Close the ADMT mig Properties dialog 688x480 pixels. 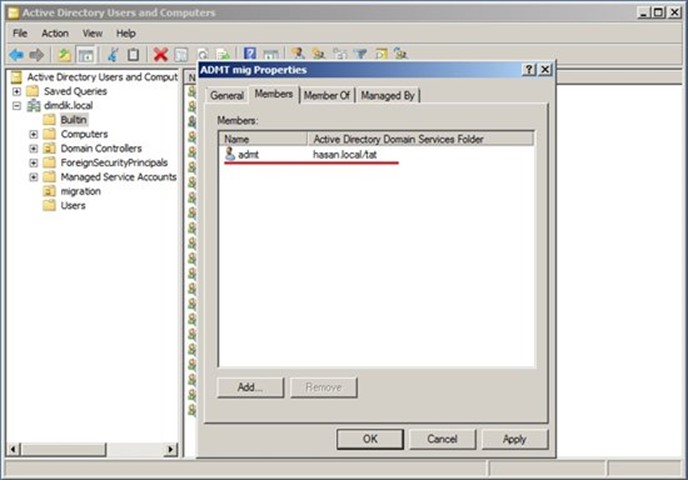(x=545, y=69)
